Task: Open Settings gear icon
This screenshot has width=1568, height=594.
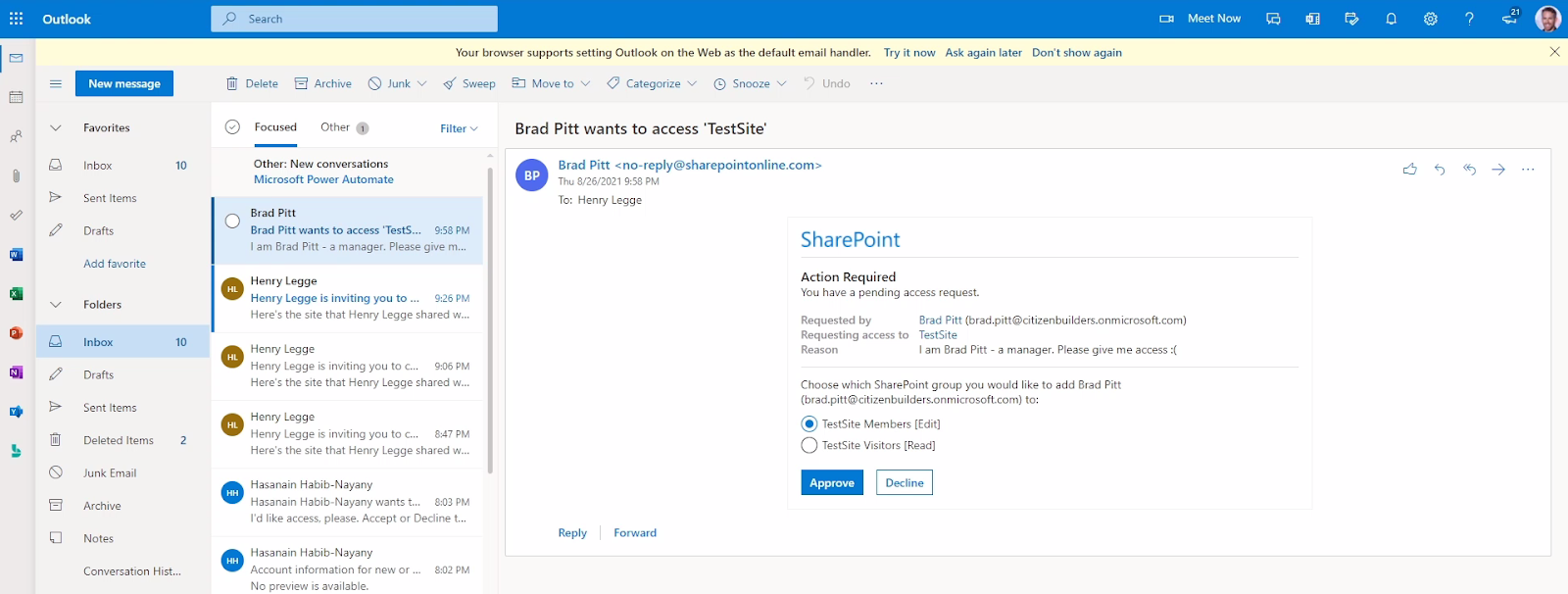Action: coord(1430,19)
